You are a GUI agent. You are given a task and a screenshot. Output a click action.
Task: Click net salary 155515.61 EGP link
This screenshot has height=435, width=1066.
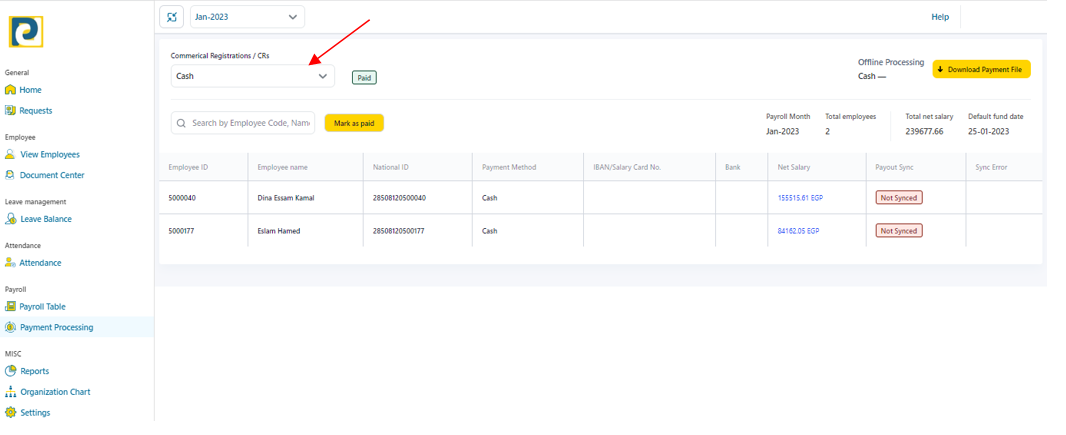pos(800,198)
